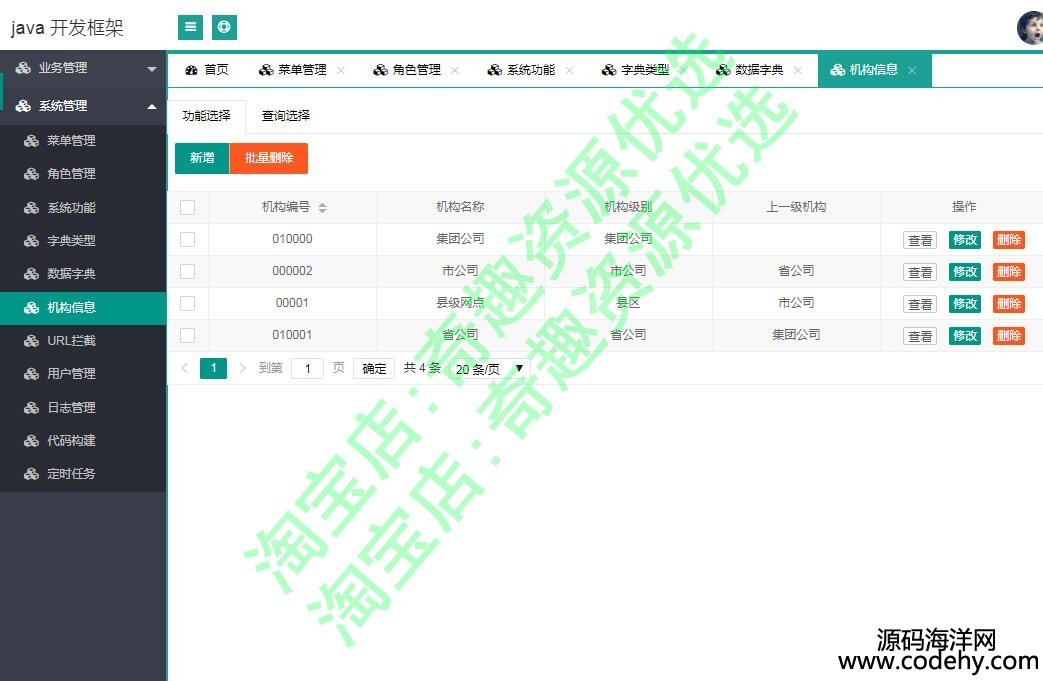Select the checkbox for row 00001
This screenshot has height=681, width=1043.
click(187, 303)
